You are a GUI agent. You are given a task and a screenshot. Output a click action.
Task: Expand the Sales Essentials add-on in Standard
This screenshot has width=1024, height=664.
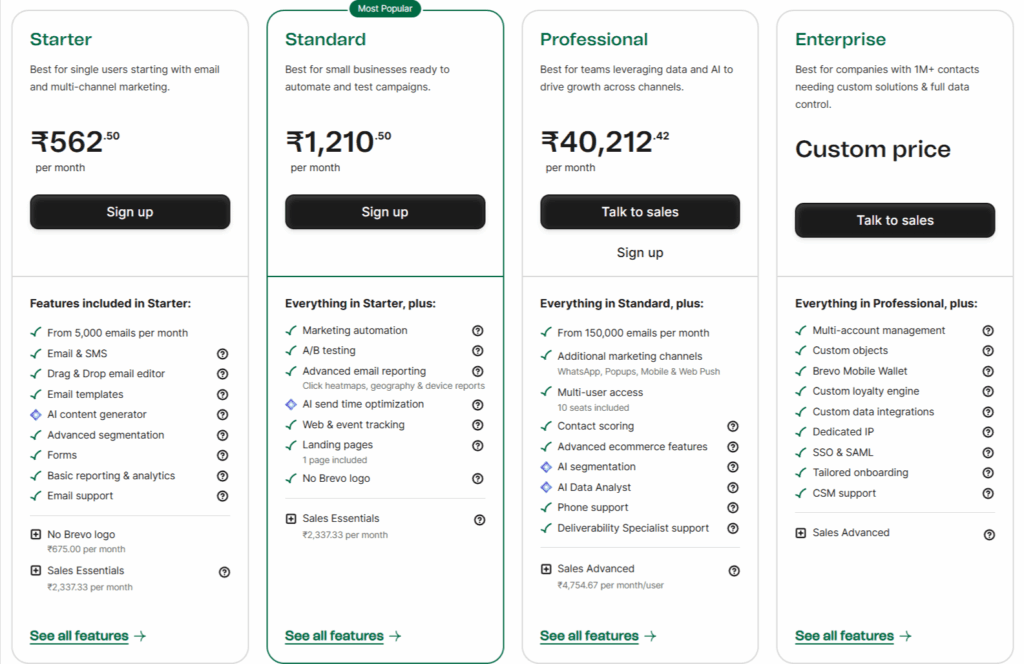point(291,519)
